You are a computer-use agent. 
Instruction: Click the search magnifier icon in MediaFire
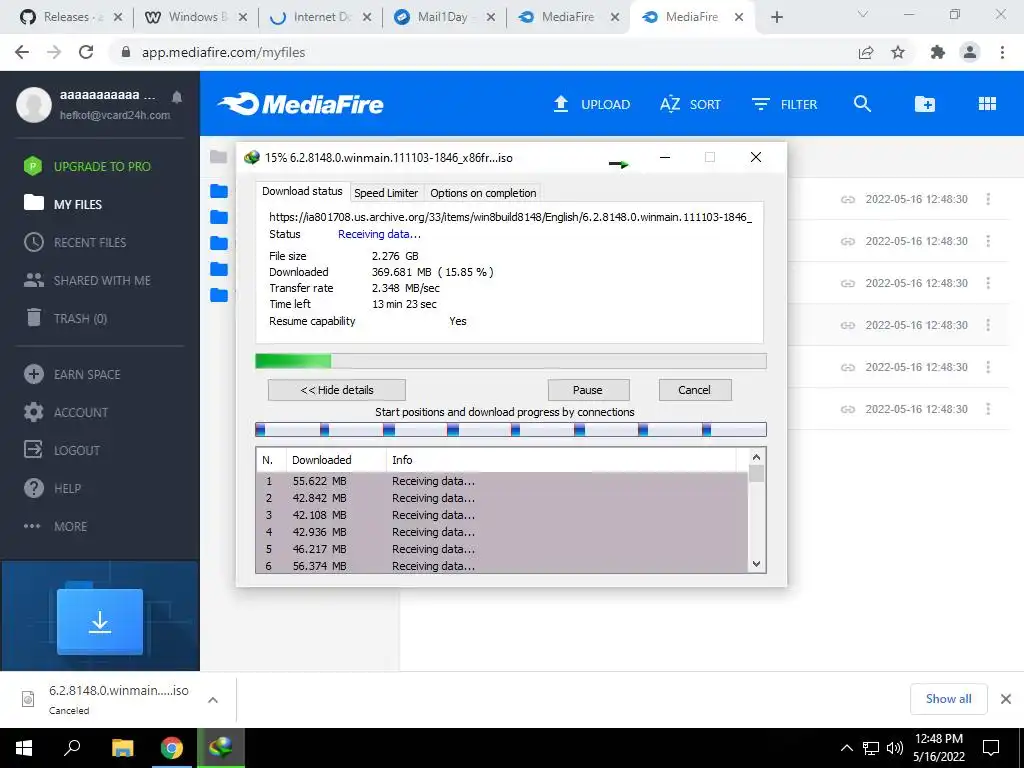[x=862, y=104]
